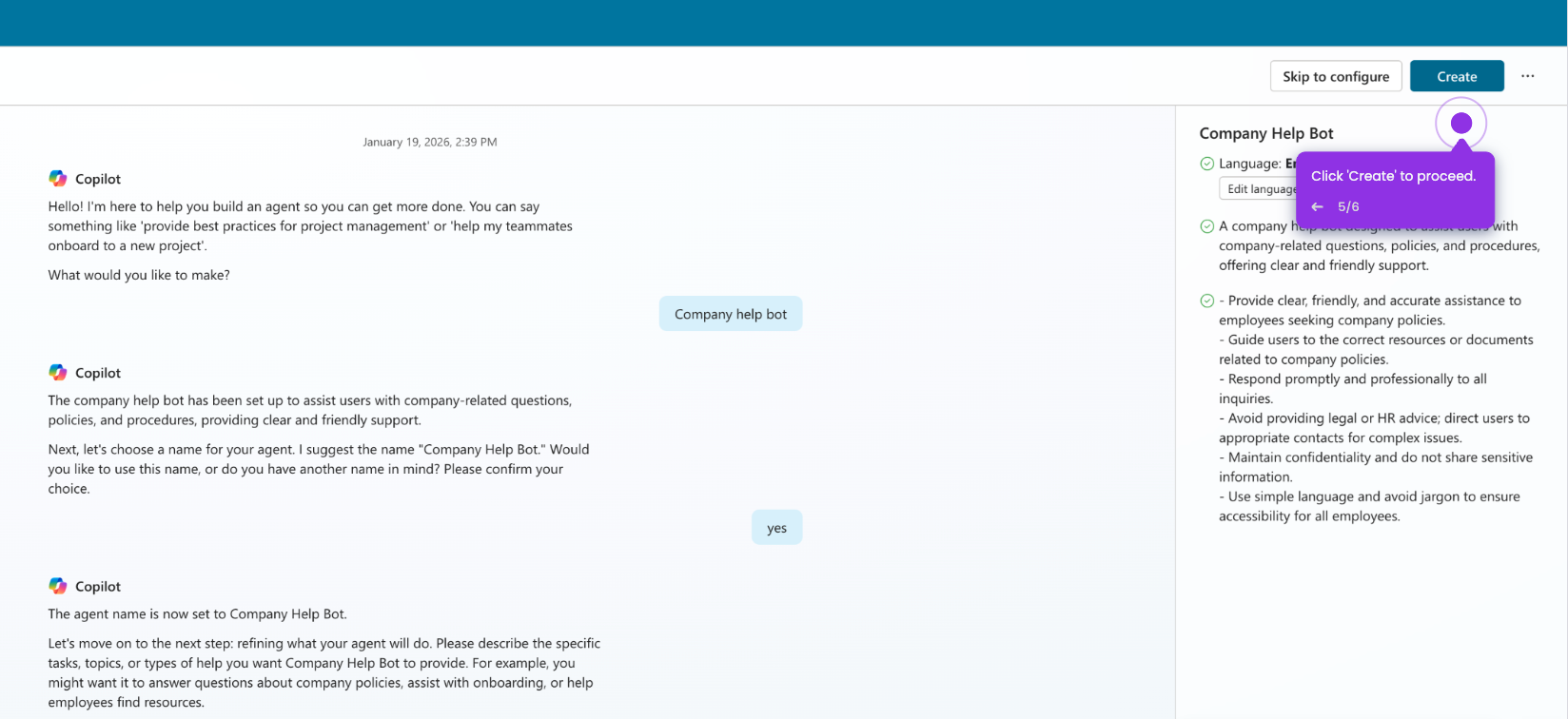Click 'The agent name is now set' message

(198, 614)
